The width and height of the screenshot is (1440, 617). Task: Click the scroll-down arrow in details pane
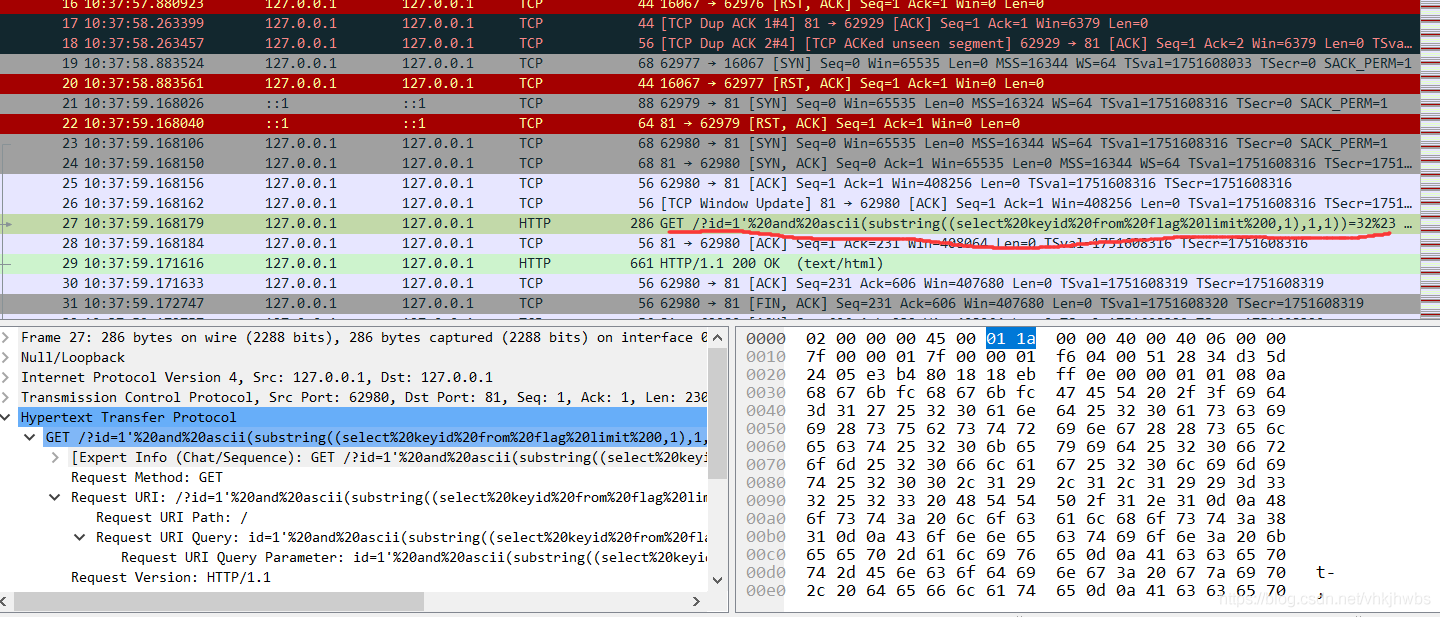tap(717, 580)
